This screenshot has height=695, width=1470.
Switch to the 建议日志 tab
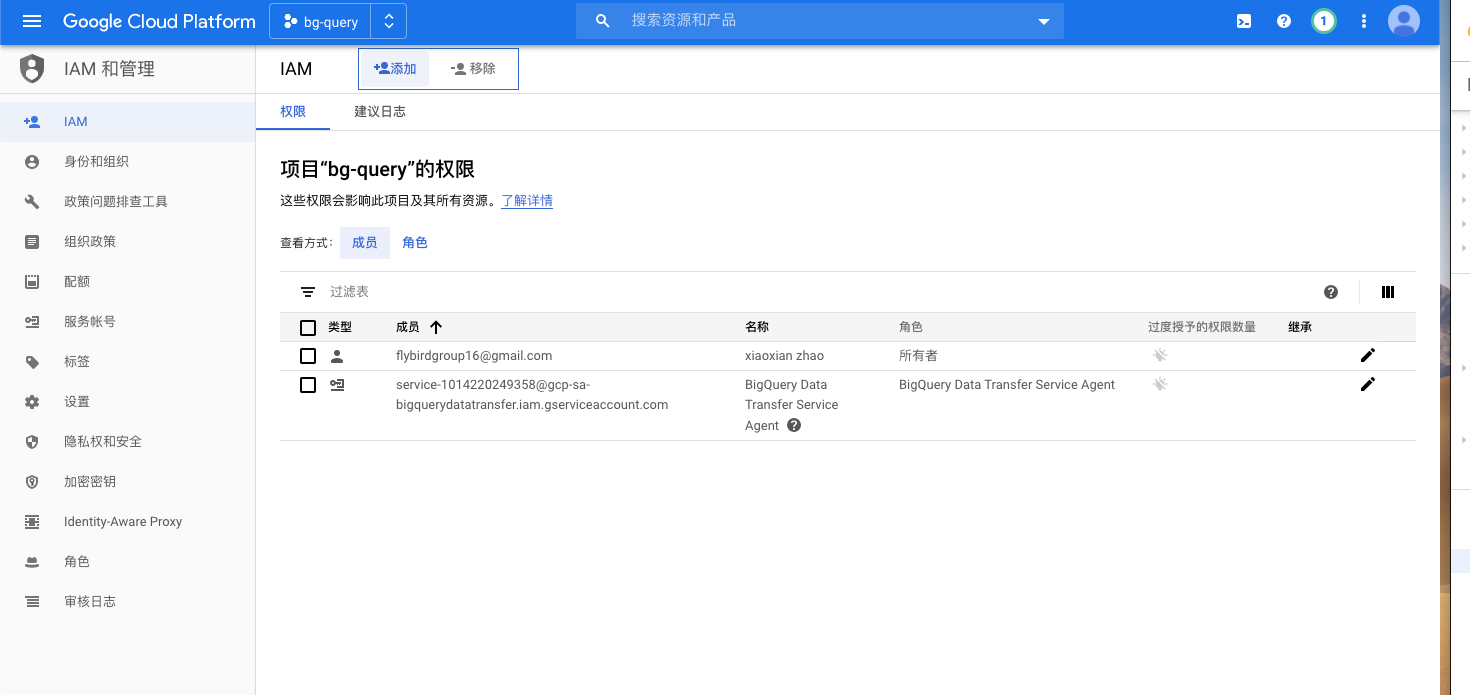point(380,111)
